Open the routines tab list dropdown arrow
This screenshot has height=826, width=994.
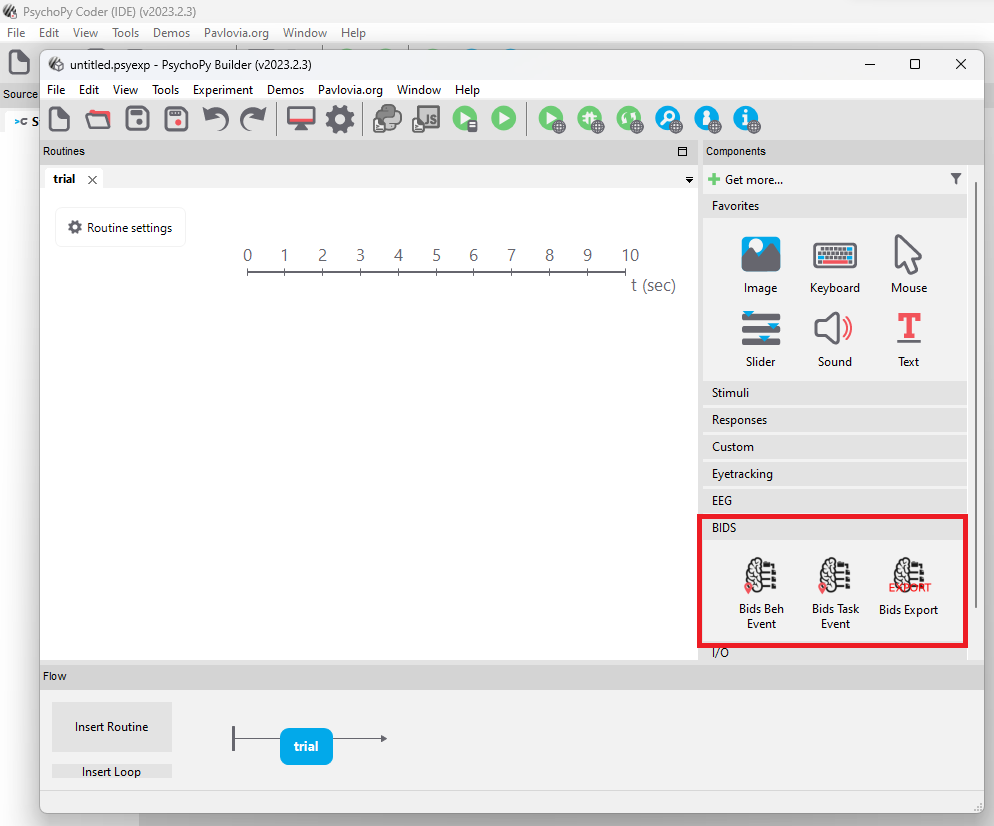tap(689, 180)
